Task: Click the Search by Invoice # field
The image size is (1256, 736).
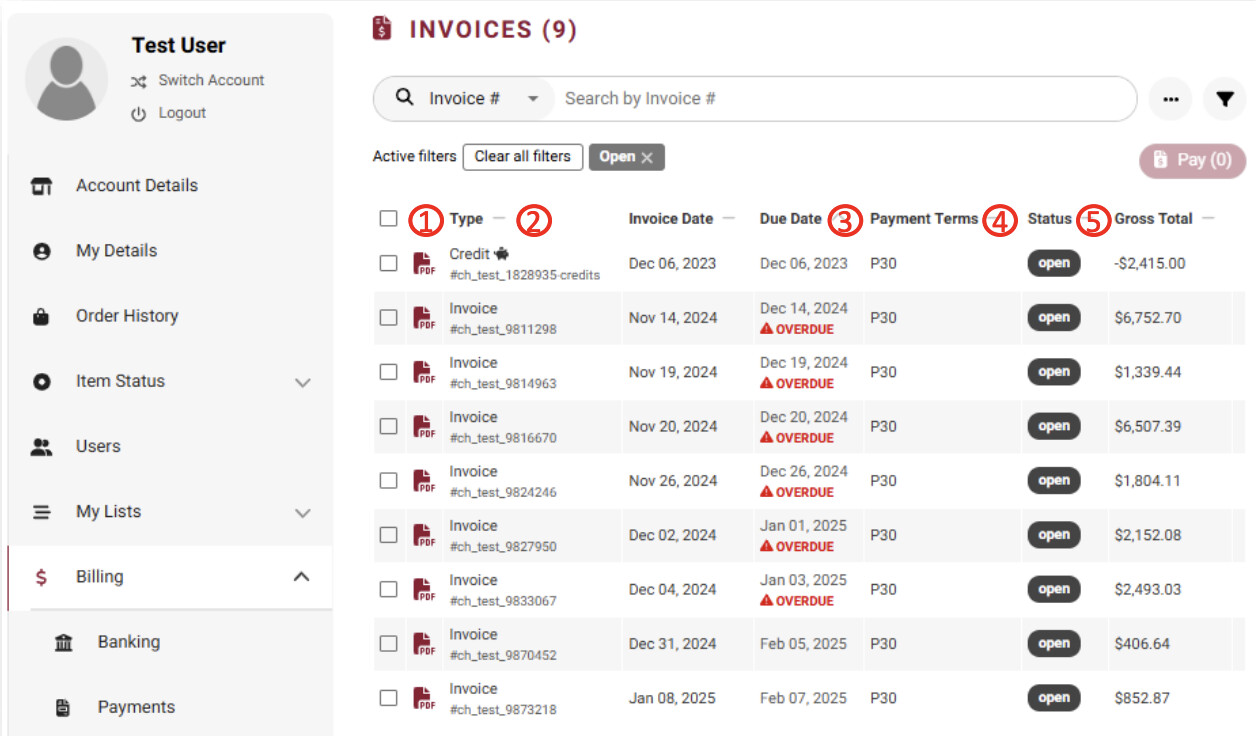Action: click(840, 99)
